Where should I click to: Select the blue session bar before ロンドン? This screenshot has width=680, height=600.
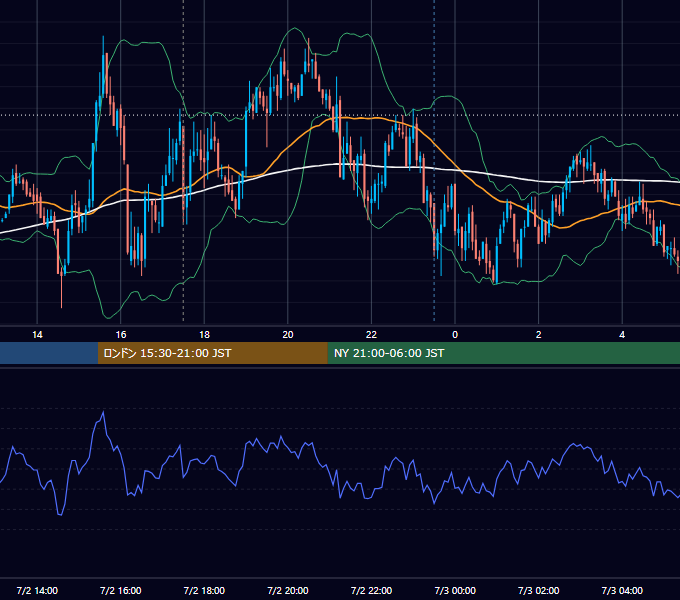click(49, 353)
